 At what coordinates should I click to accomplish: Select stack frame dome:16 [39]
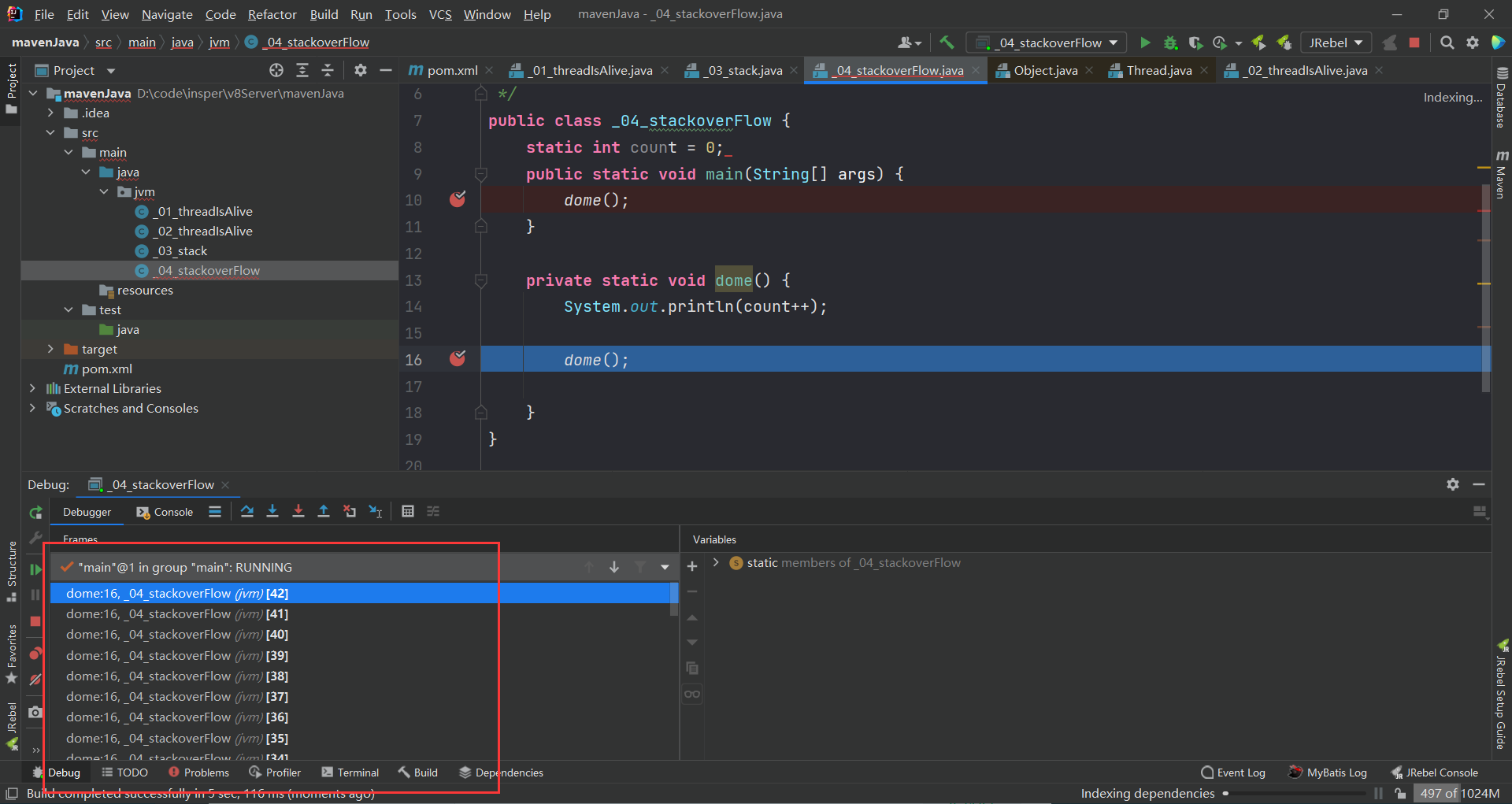tap(360, 655)
